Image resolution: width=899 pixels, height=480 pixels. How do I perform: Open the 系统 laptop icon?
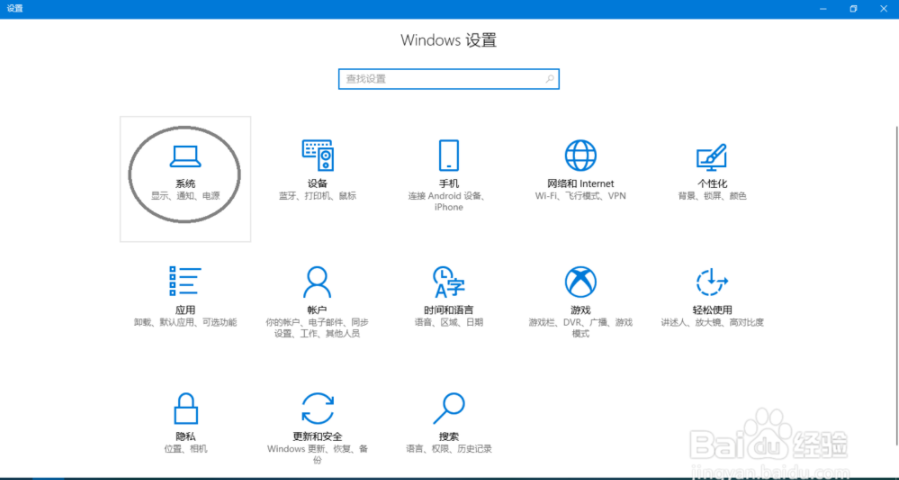coord(185,157)
